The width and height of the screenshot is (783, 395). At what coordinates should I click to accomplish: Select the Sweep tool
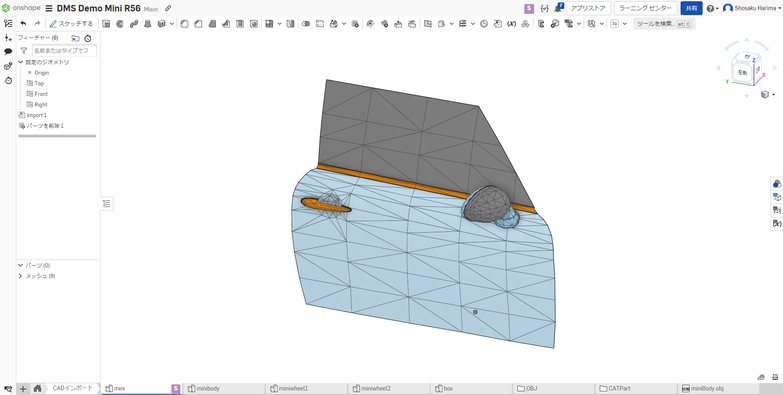coord(134,23)
